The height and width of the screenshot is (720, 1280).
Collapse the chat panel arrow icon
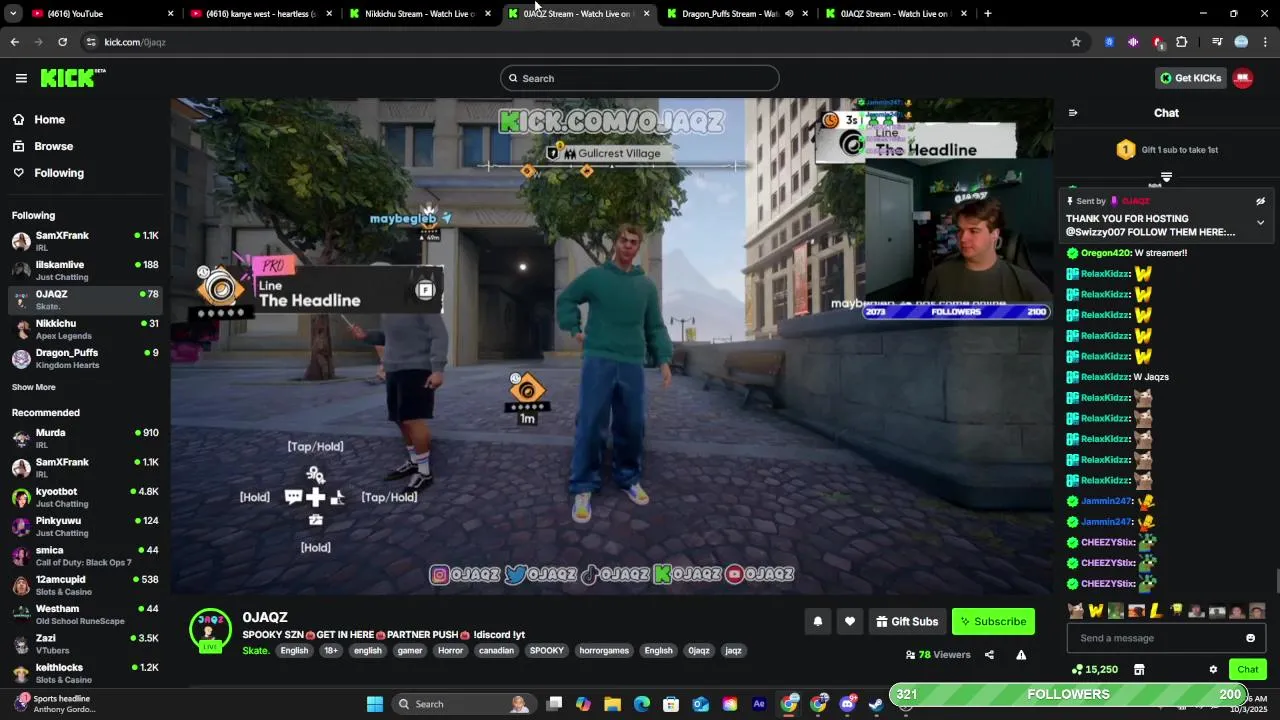tap(1073, 113)
